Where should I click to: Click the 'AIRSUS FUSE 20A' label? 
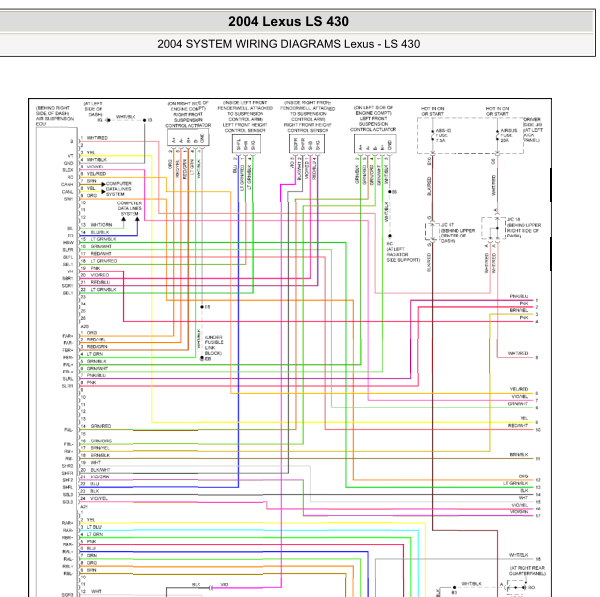509,135
